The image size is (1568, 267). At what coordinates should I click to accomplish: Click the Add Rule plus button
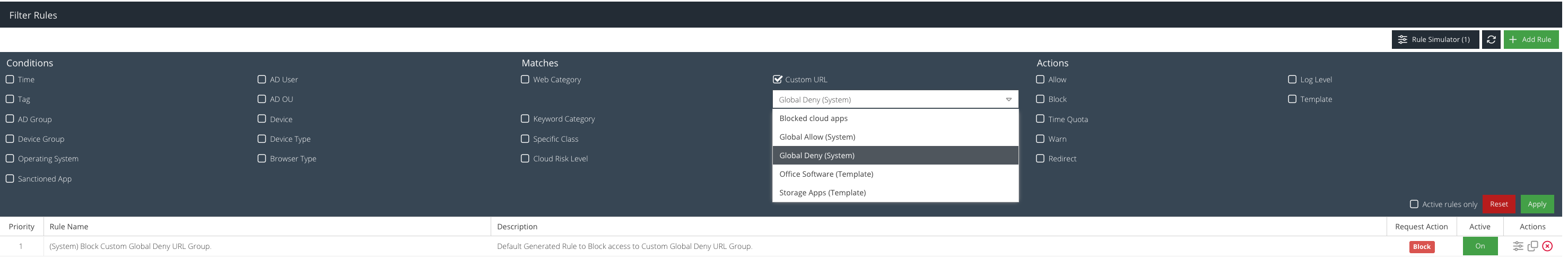pos(1530,40)
